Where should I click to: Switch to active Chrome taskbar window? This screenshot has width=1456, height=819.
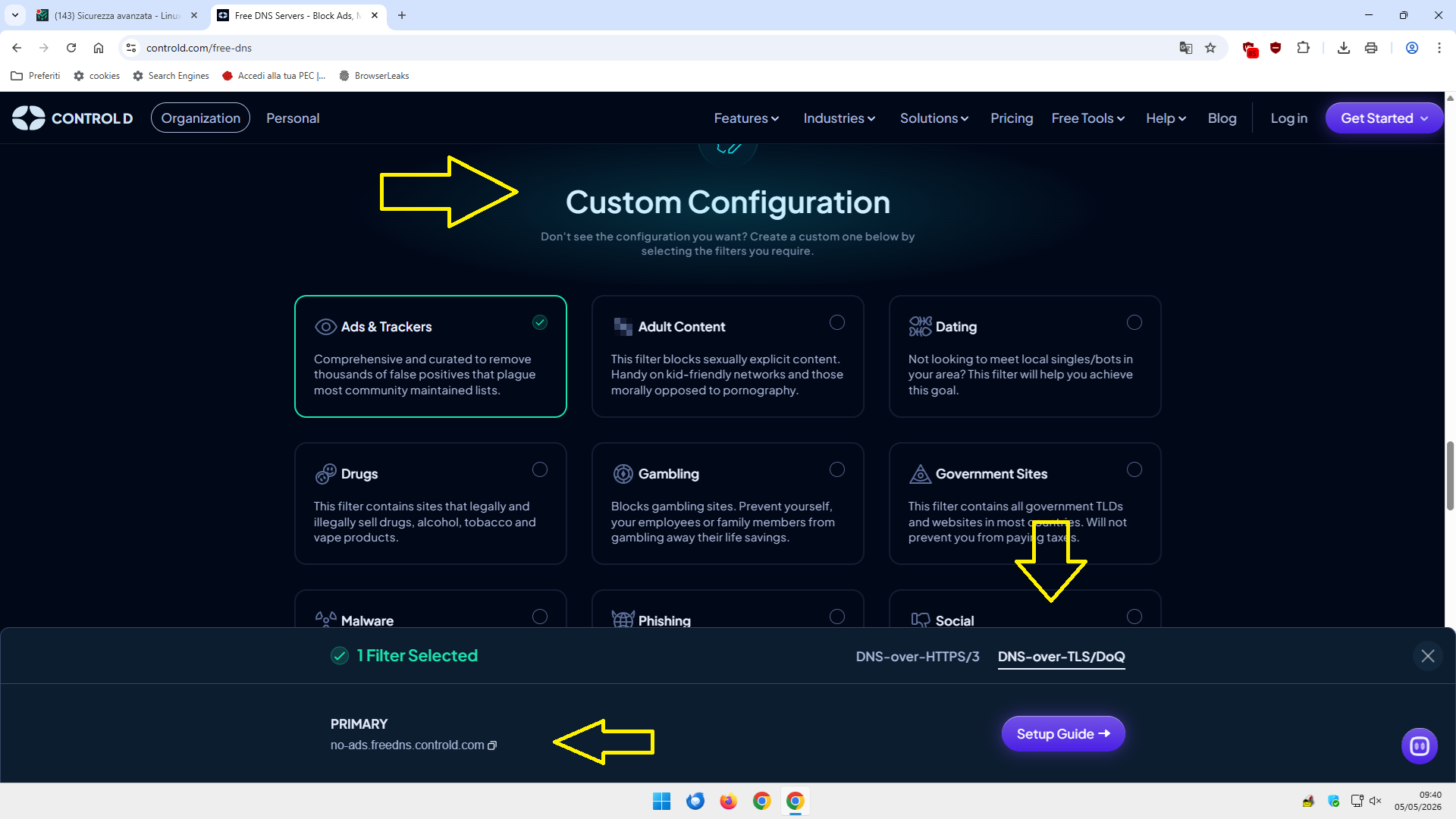[795, 801]
